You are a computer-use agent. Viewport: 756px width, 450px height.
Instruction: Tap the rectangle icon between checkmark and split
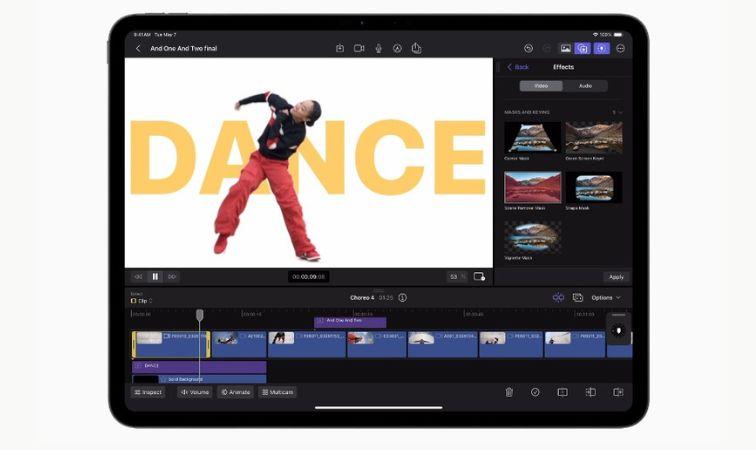[x=562, y=392]
